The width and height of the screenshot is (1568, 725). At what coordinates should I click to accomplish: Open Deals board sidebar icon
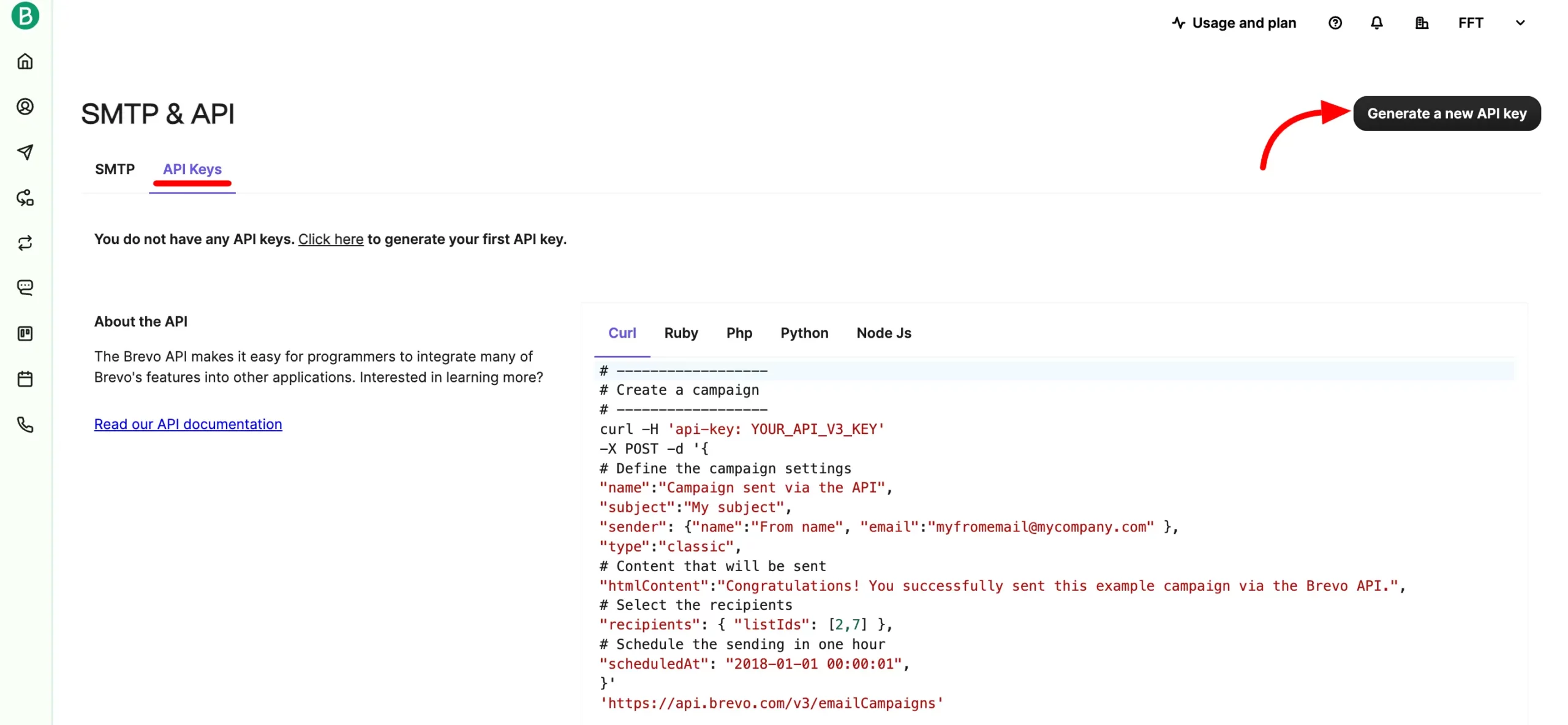(x=25, y=333)
